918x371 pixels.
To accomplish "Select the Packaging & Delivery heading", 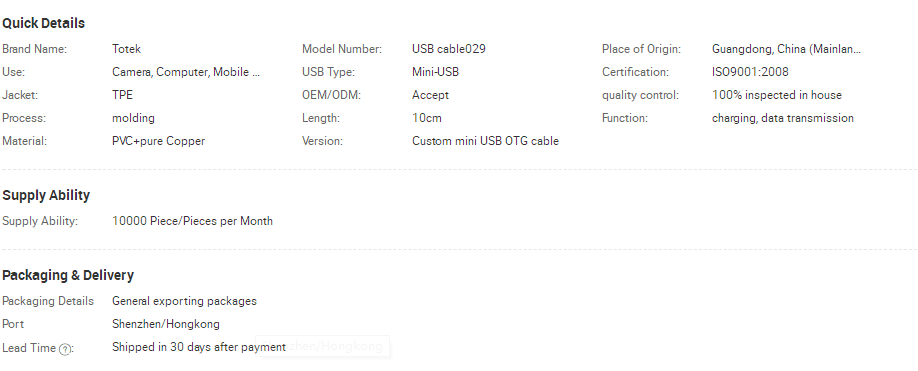I will coord(68,275).
